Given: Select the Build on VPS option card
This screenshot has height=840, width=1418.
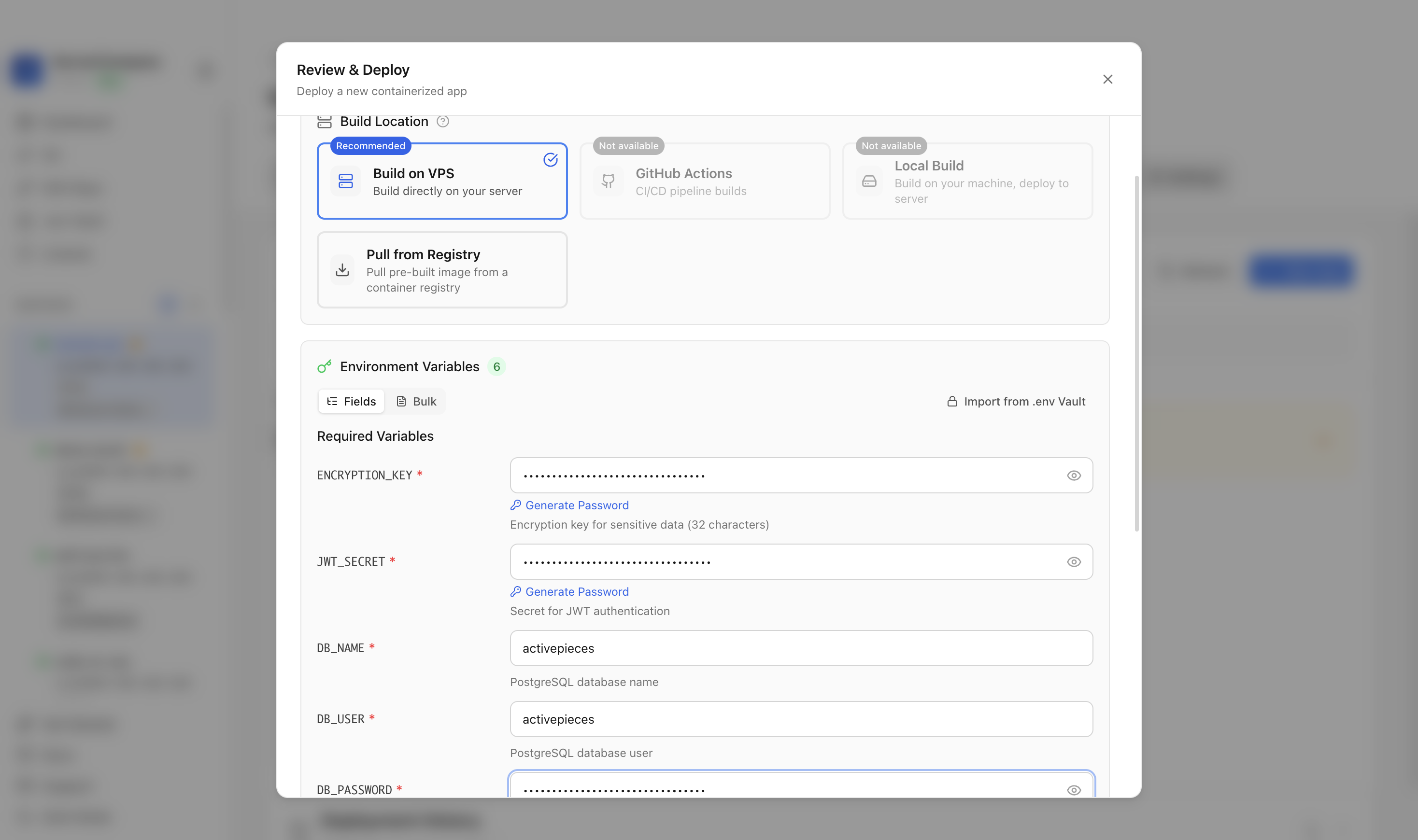Looking at the screenshot, I should pyautogui.click(x=442, y=181).
